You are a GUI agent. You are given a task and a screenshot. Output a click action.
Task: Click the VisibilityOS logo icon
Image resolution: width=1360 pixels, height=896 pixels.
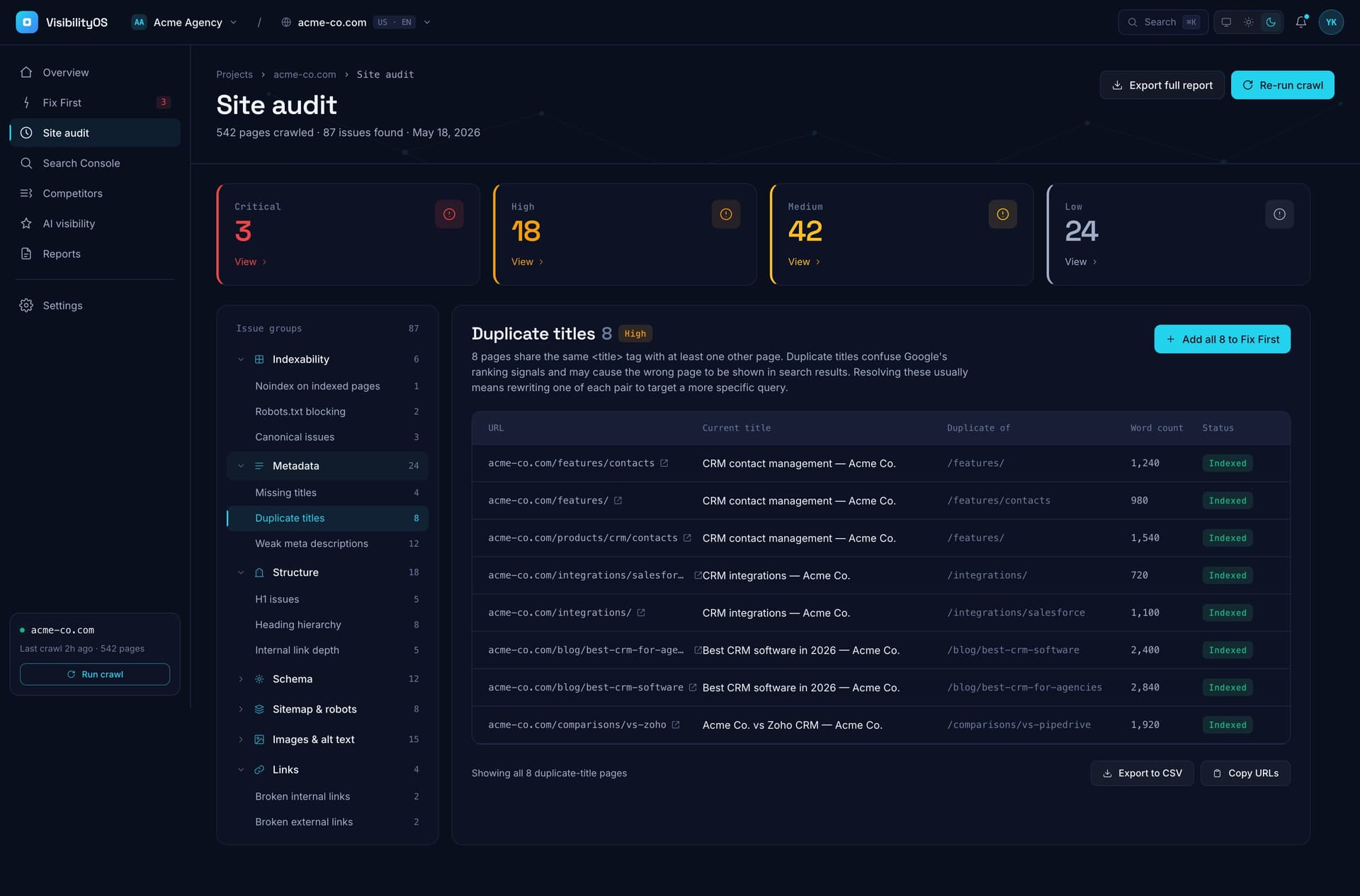(x=26, y=22)
